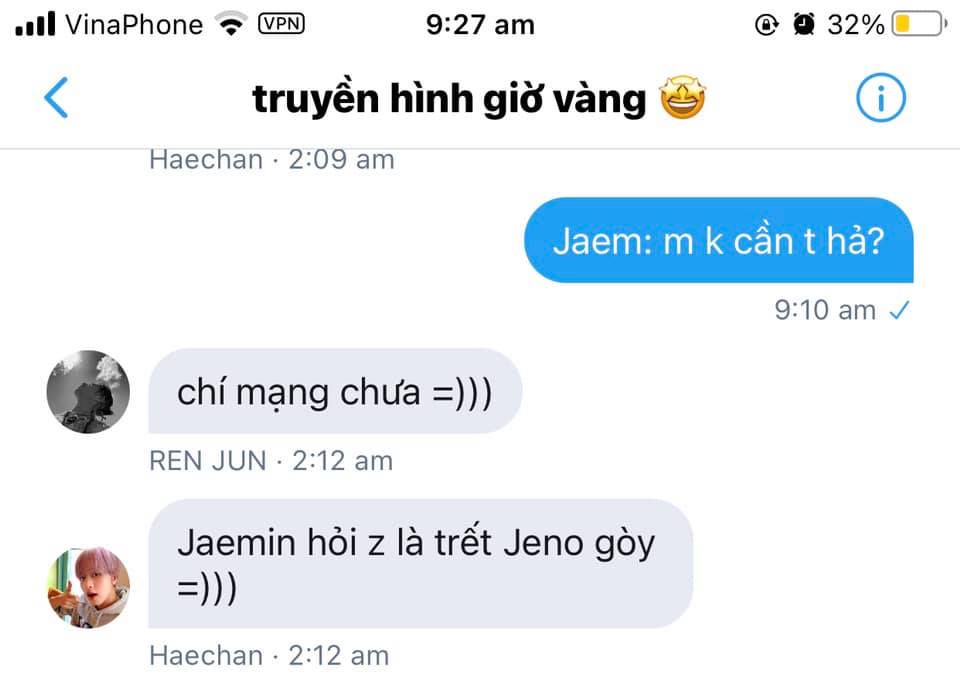Image resolution: width=960 pixels, height=674 pixels.
Task: Open the conversation info icon
Action: [880, 97]
